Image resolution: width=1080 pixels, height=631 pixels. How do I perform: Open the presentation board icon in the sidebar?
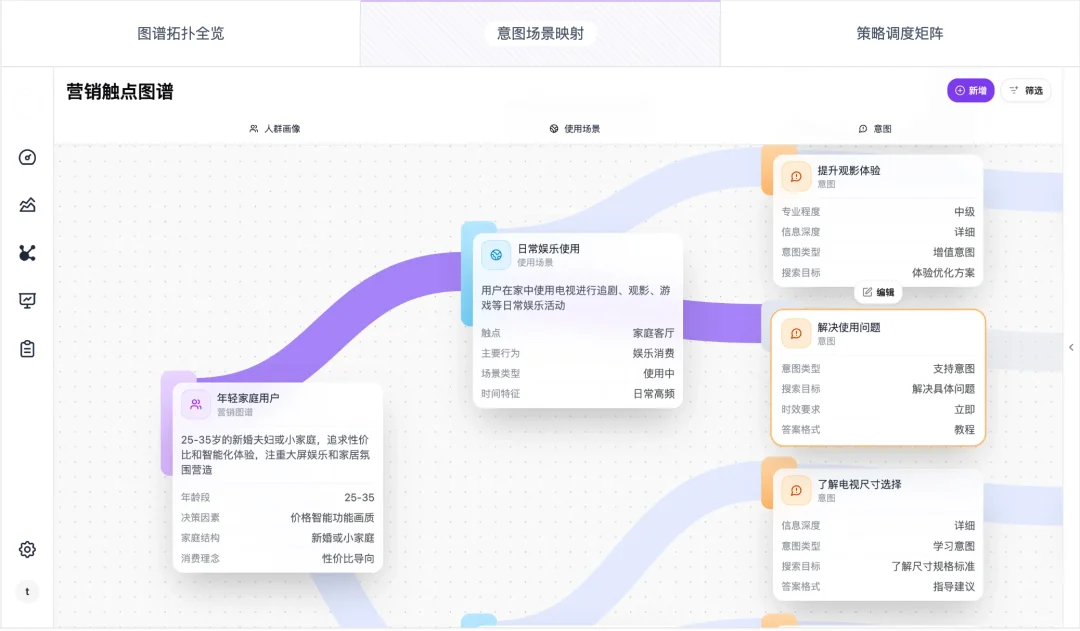tap(26, 300)
